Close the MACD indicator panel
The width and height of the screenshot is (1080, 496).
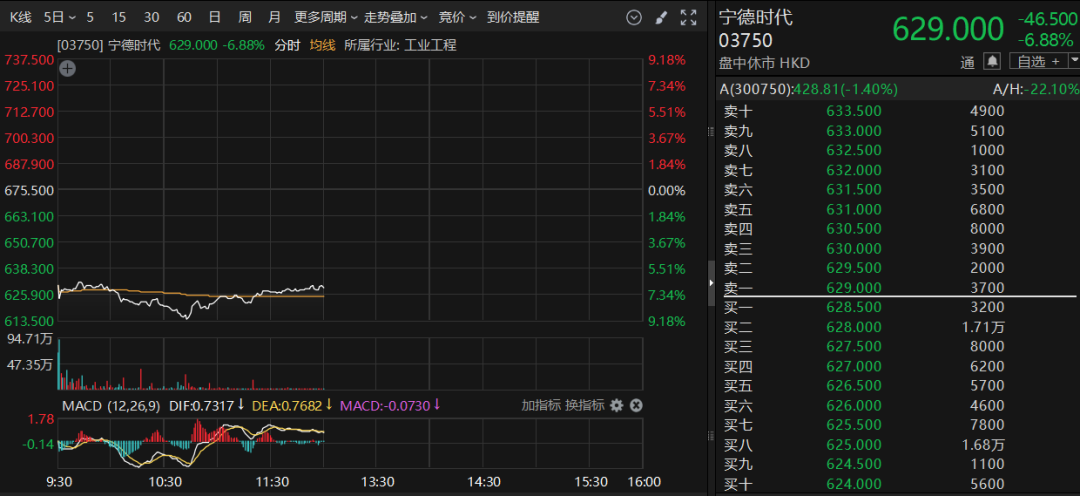pos(636,405)
